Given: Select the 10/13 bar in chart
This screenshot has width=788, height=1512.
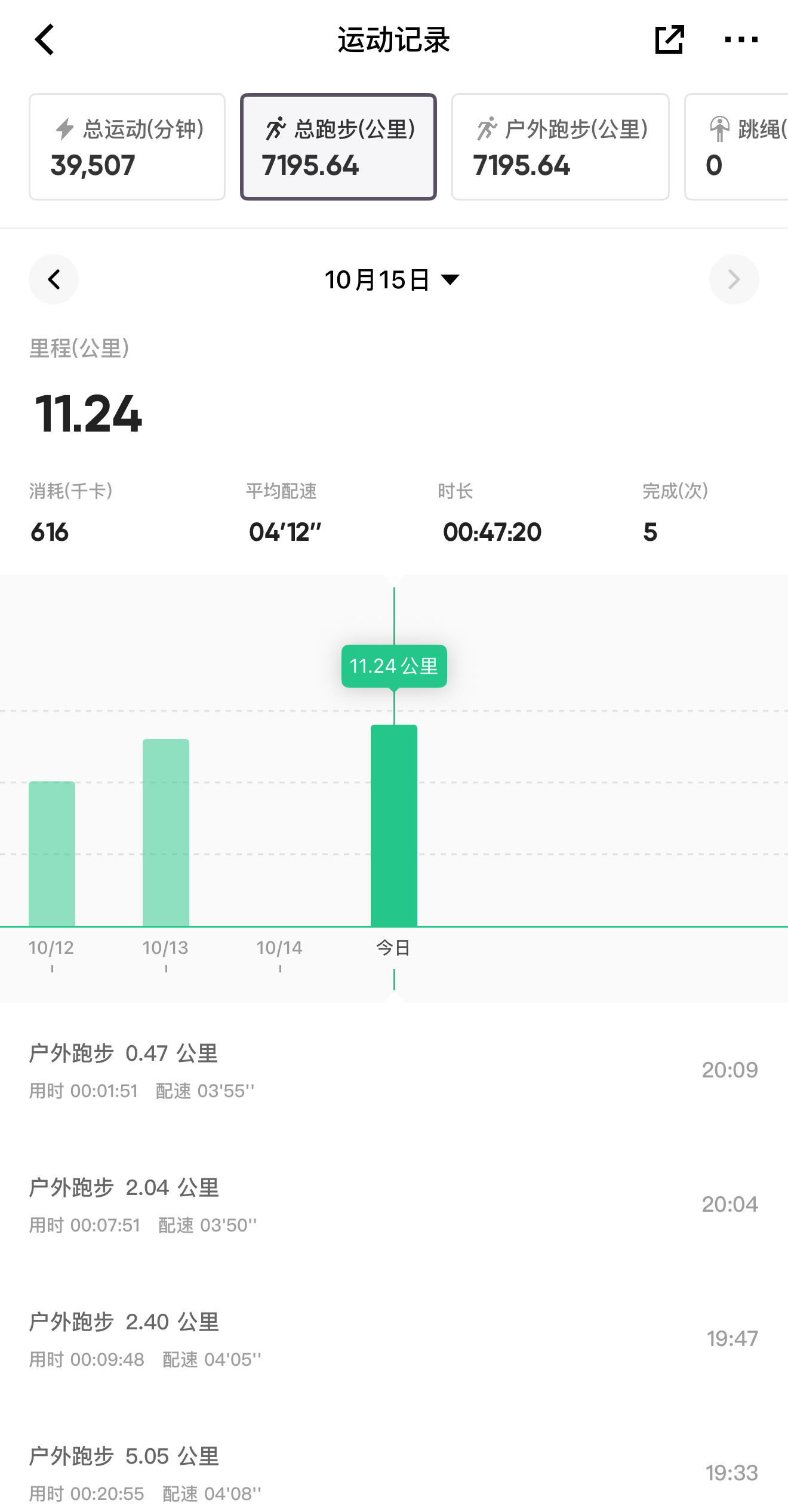Looking at the screenshot, I should 166,833.
